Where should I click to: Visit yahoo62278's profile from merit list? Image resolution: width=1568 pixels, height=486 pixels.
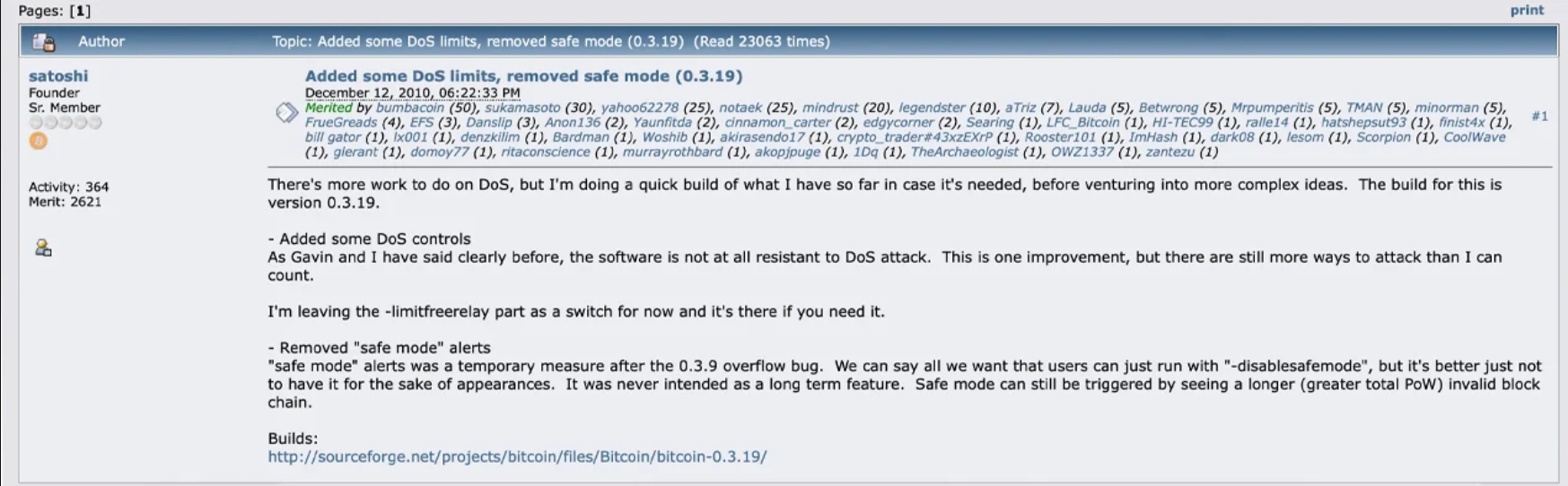coord(639,108)
